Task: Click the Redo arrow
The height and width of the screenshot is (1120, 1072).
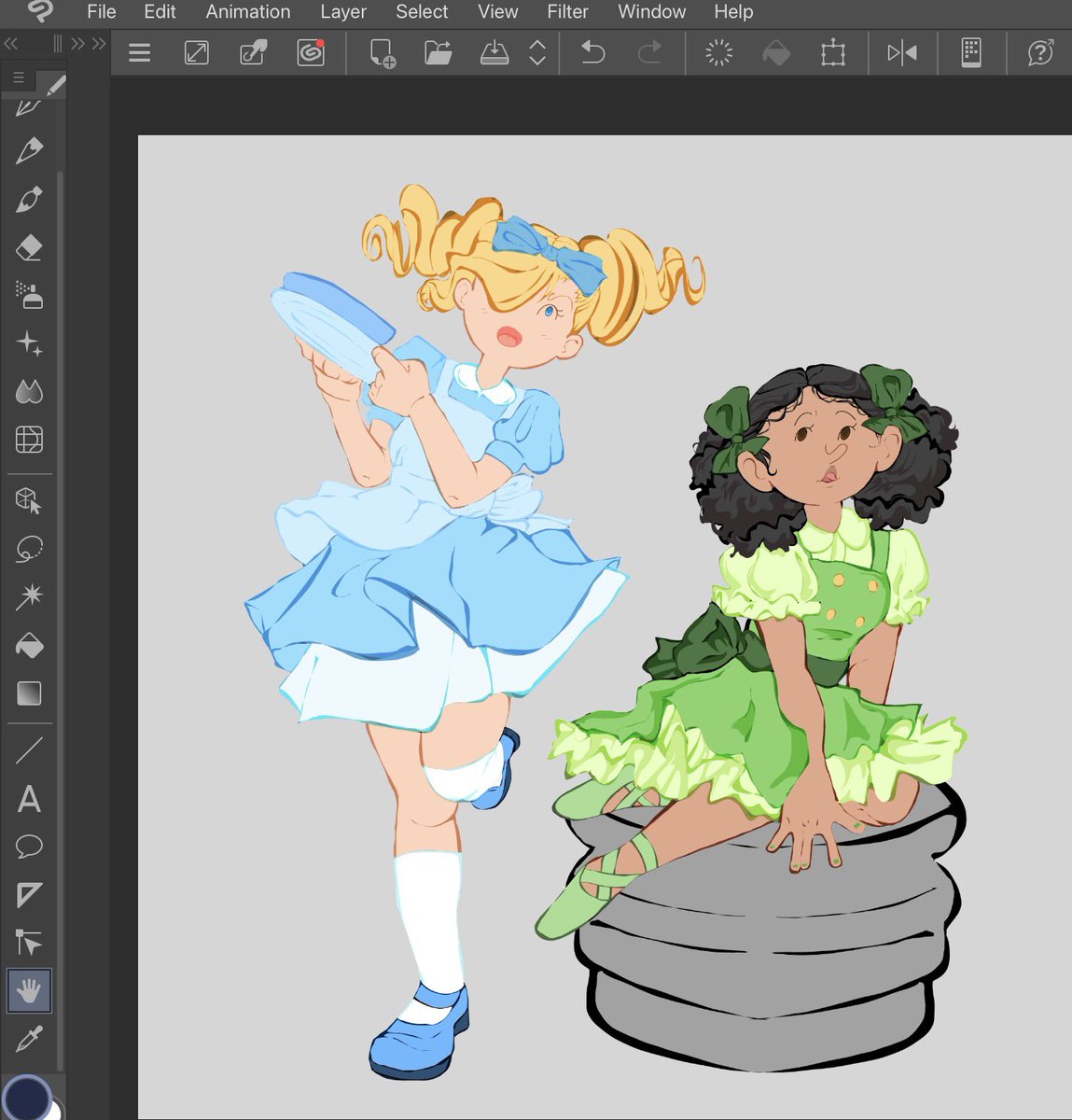Action: click(649, 53)
